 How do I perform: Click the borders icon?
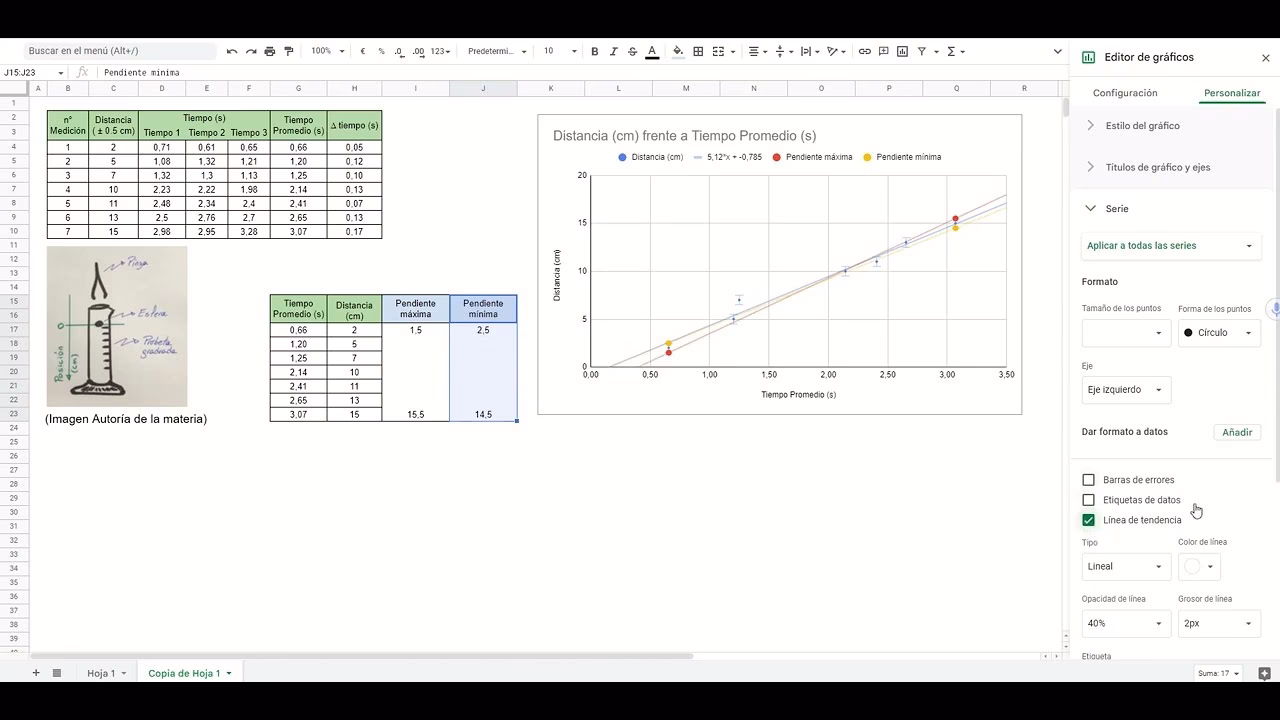pos(698,51)
